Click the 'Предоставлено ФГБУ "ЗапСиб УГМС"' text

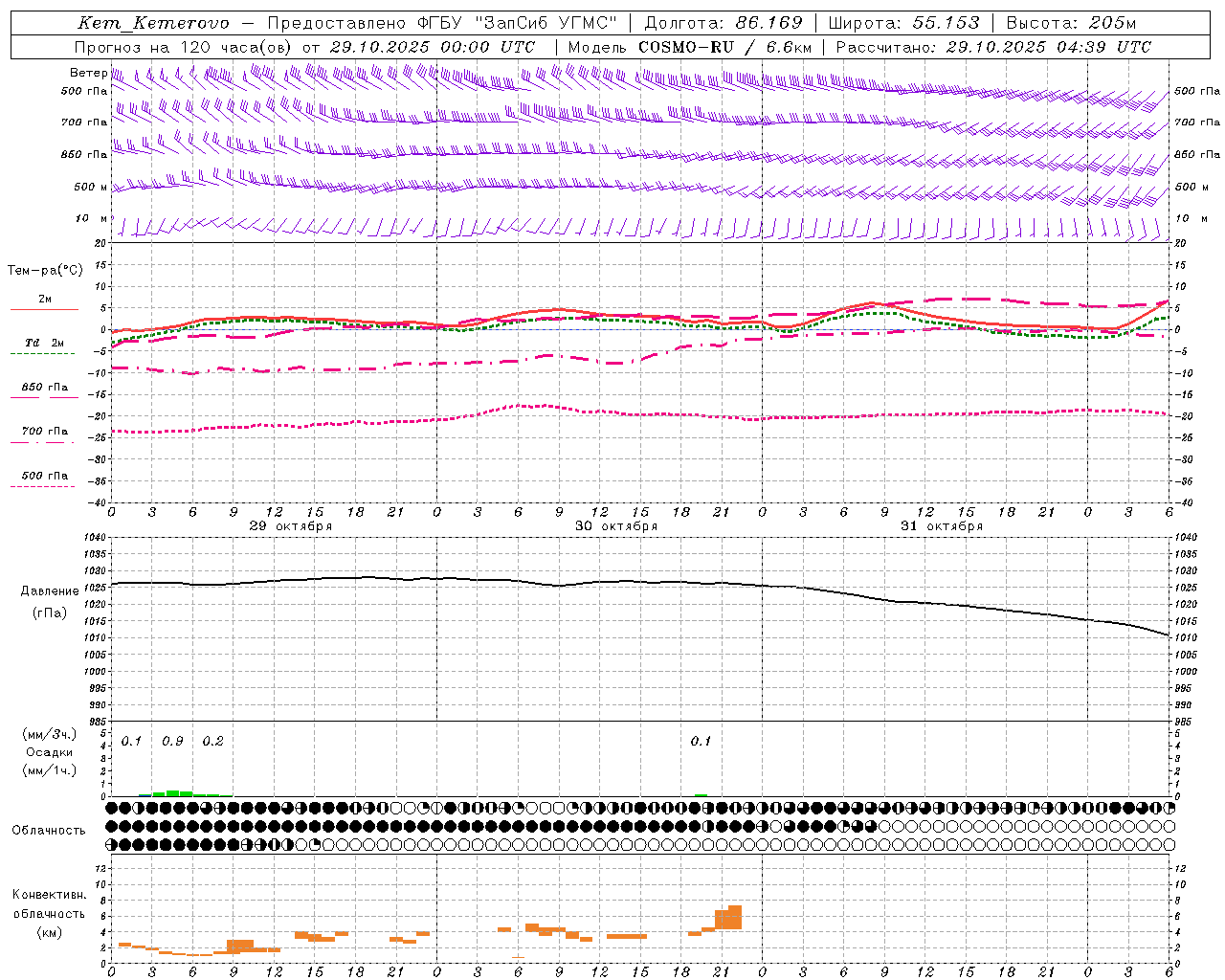[x=442, y=23]
